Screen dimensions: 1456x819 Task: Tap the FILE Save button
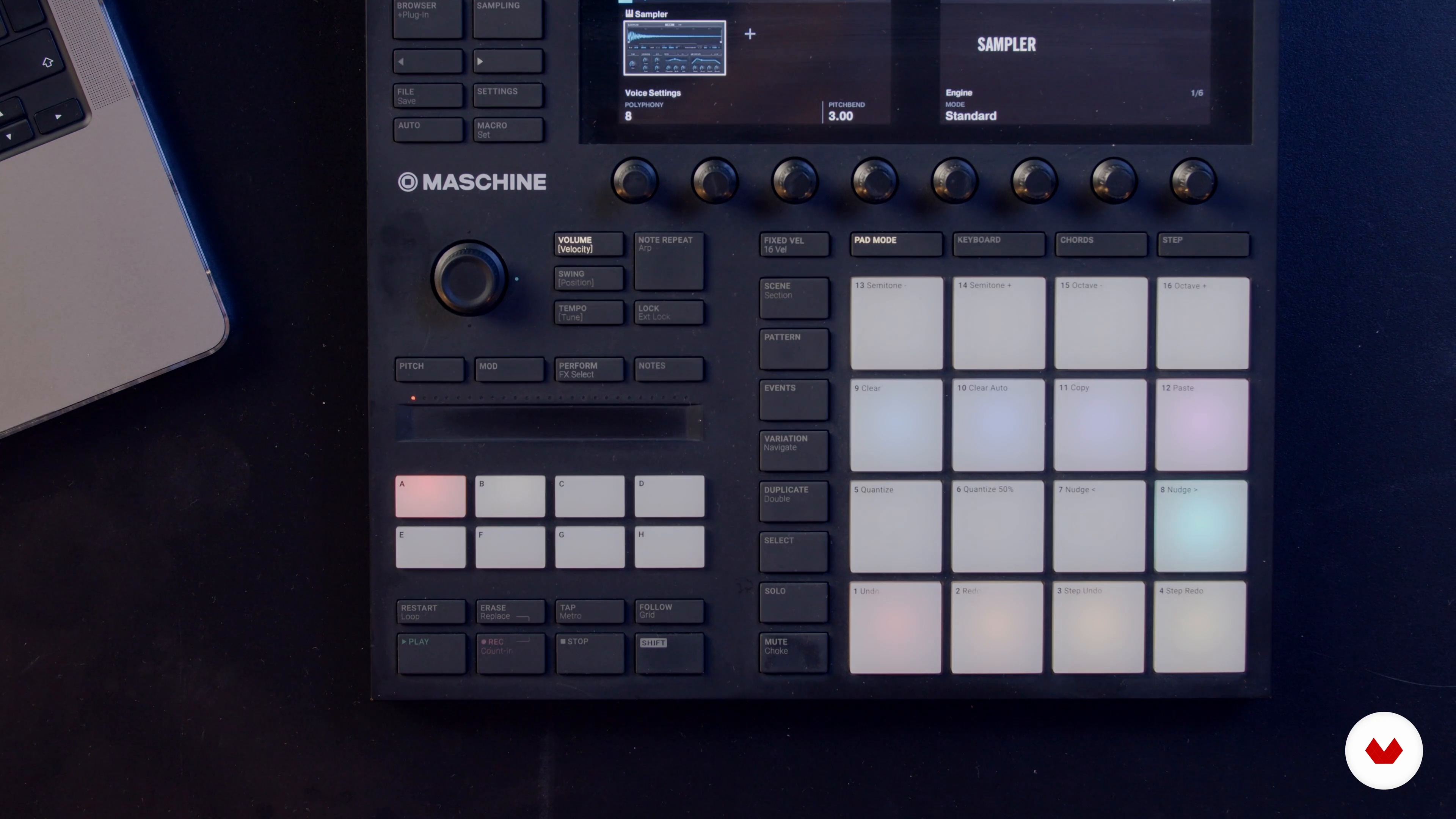click(428, 96)
